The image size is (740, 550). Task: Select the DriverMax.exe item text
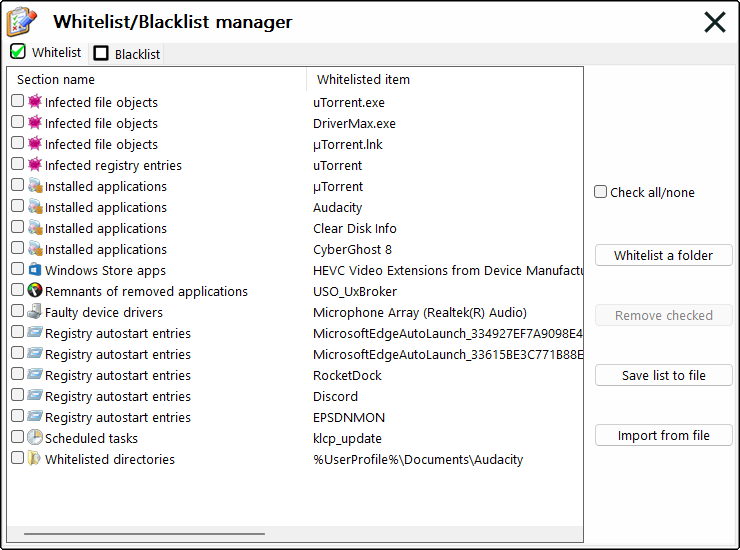pyautogui.click(x=354, y=124)
